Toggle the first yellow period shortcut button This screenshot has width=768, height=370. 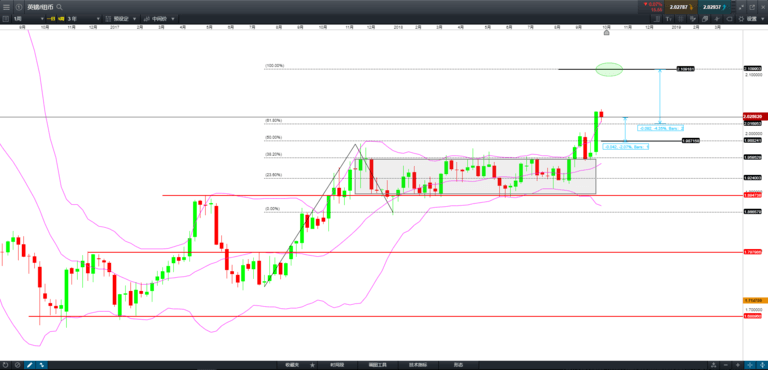(x=51, y=19)
